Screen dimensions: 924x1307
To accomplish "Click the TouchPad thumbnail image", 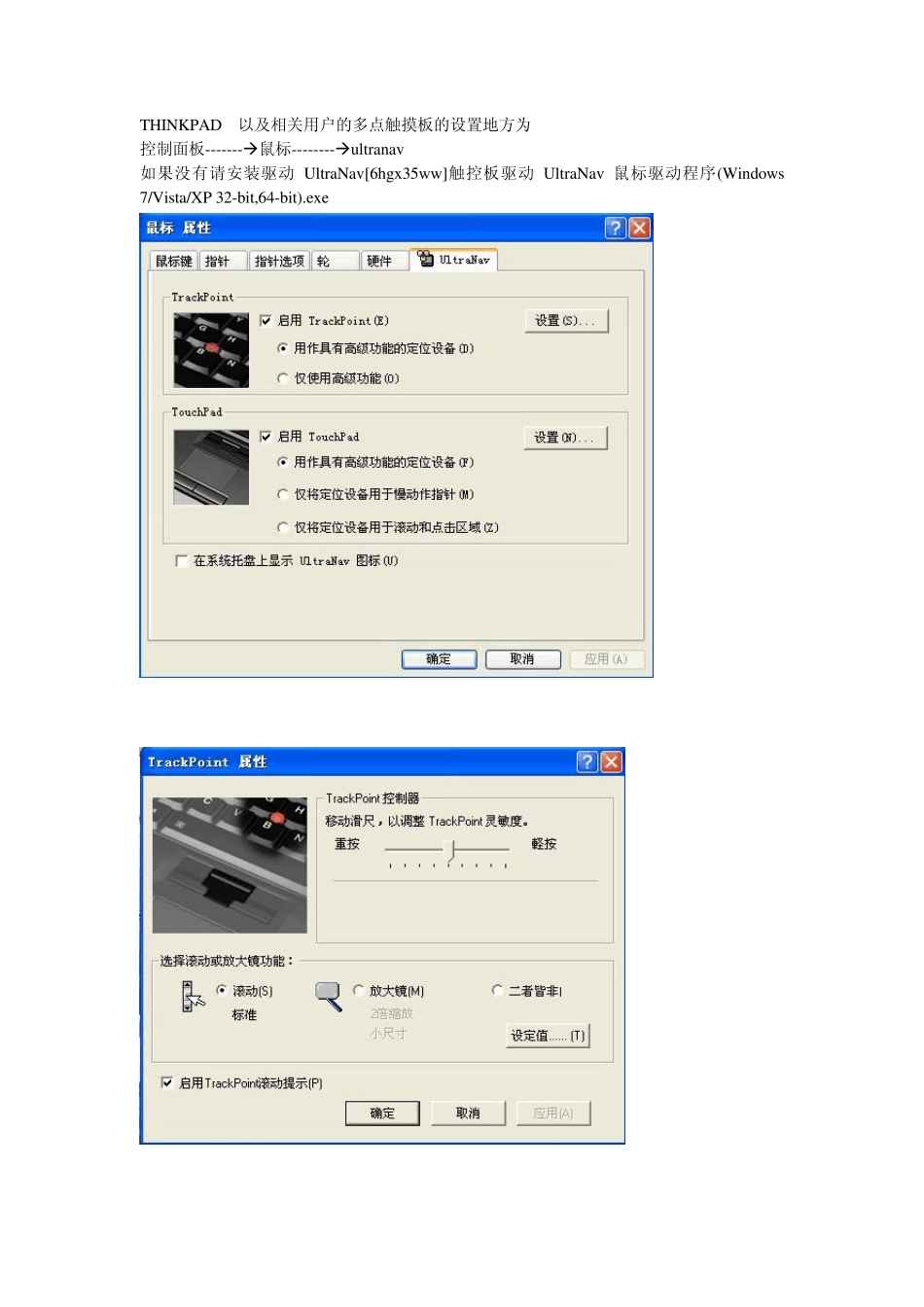I will pos(211,467).
